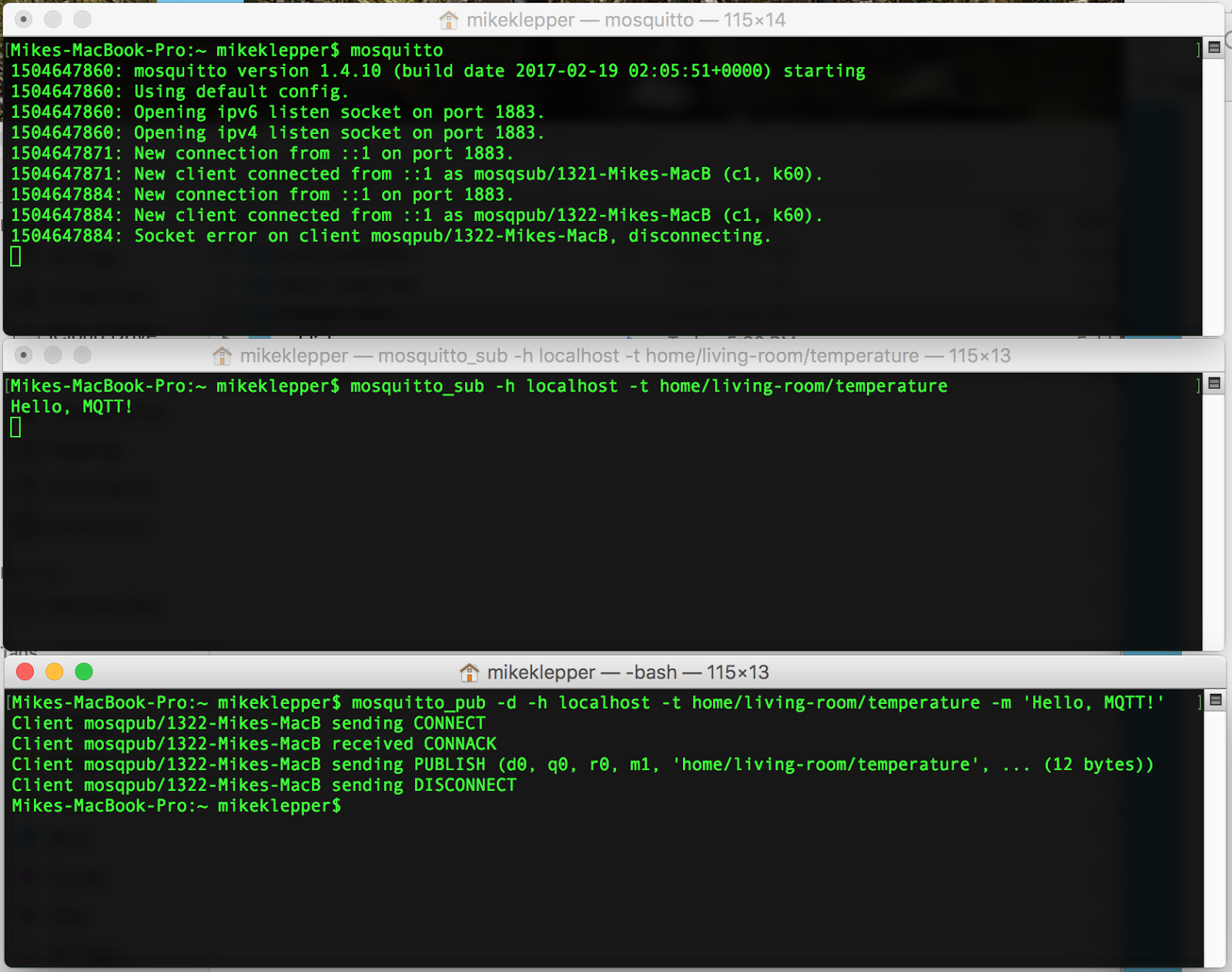
Task: Click the 'received CONNACK' line
Action: click(x=254, y=744)
